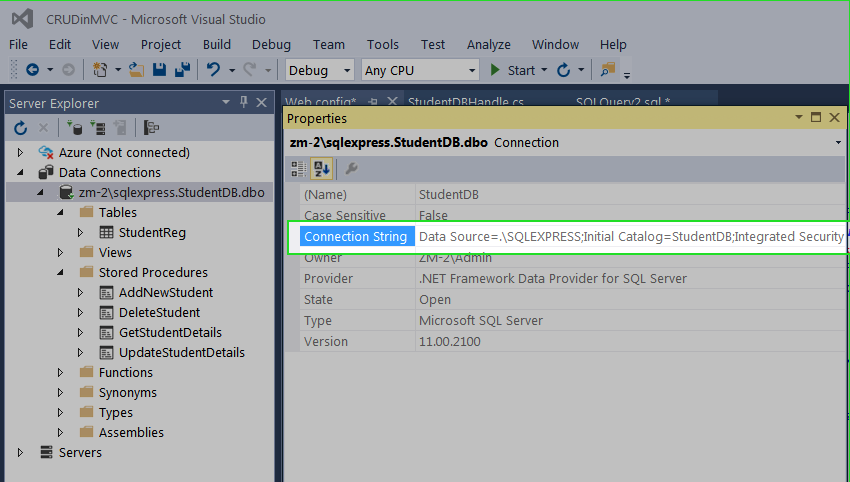The image size is (850, 482).
Task: Refresh the Server Explorer tree
Action: pyautogui.click(x=21, y=128)
